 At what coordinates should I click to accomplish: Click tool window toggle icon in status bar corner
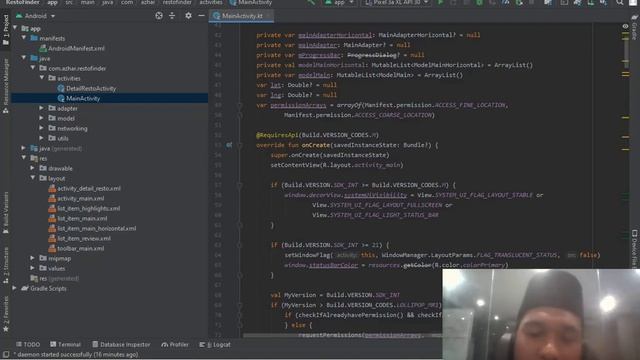(x=6, y=354)
